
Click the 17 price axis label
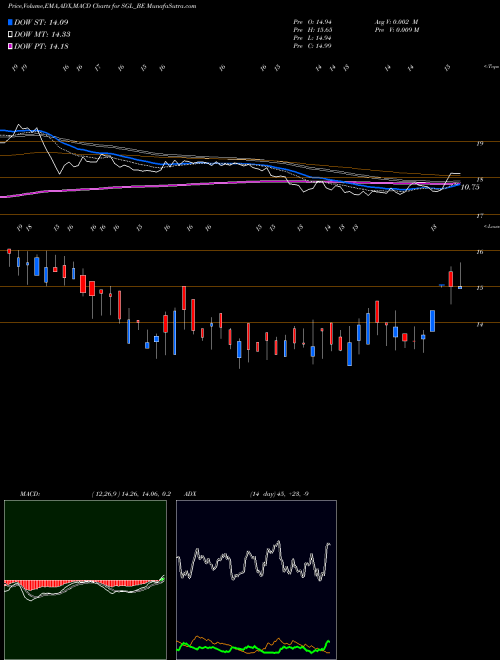[x=479, y=216]
